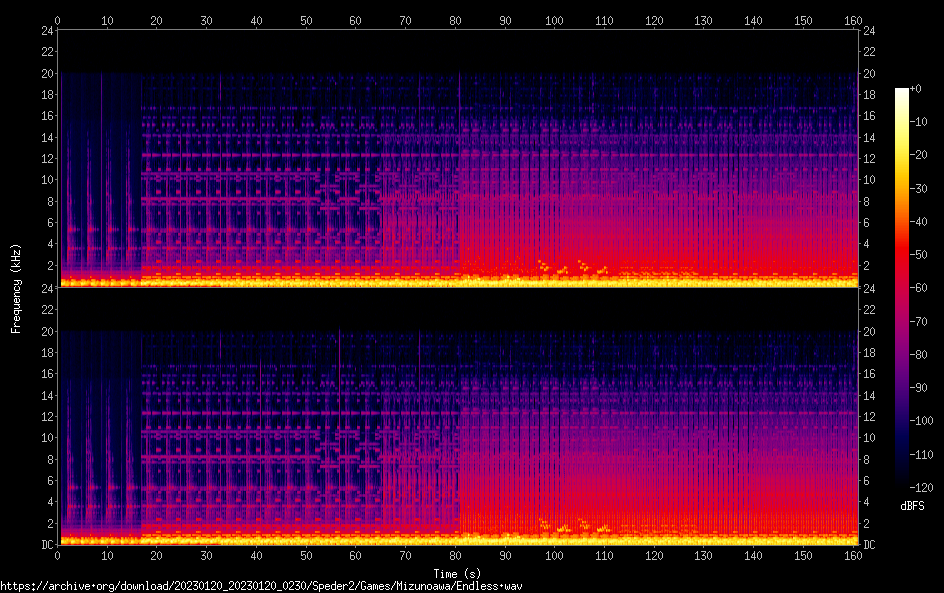Select the 40 mark on the top time axis
Screen dimensions: 944x593
click(x=257, y=19)
